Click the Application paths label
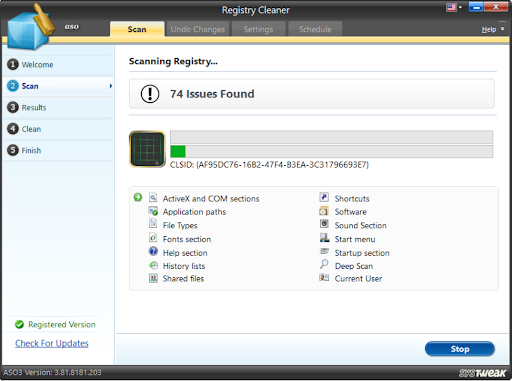The image size is (512, 381). pos(194,212)
